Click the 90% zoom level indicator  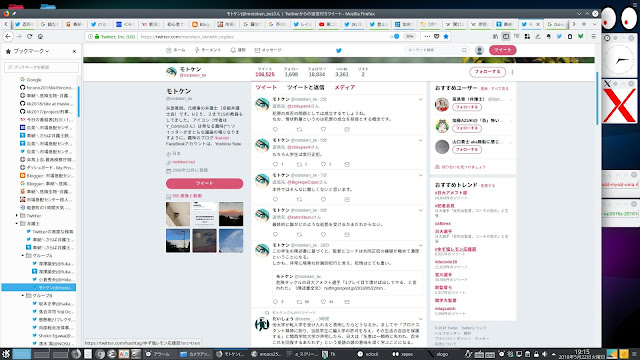[409, 36]
